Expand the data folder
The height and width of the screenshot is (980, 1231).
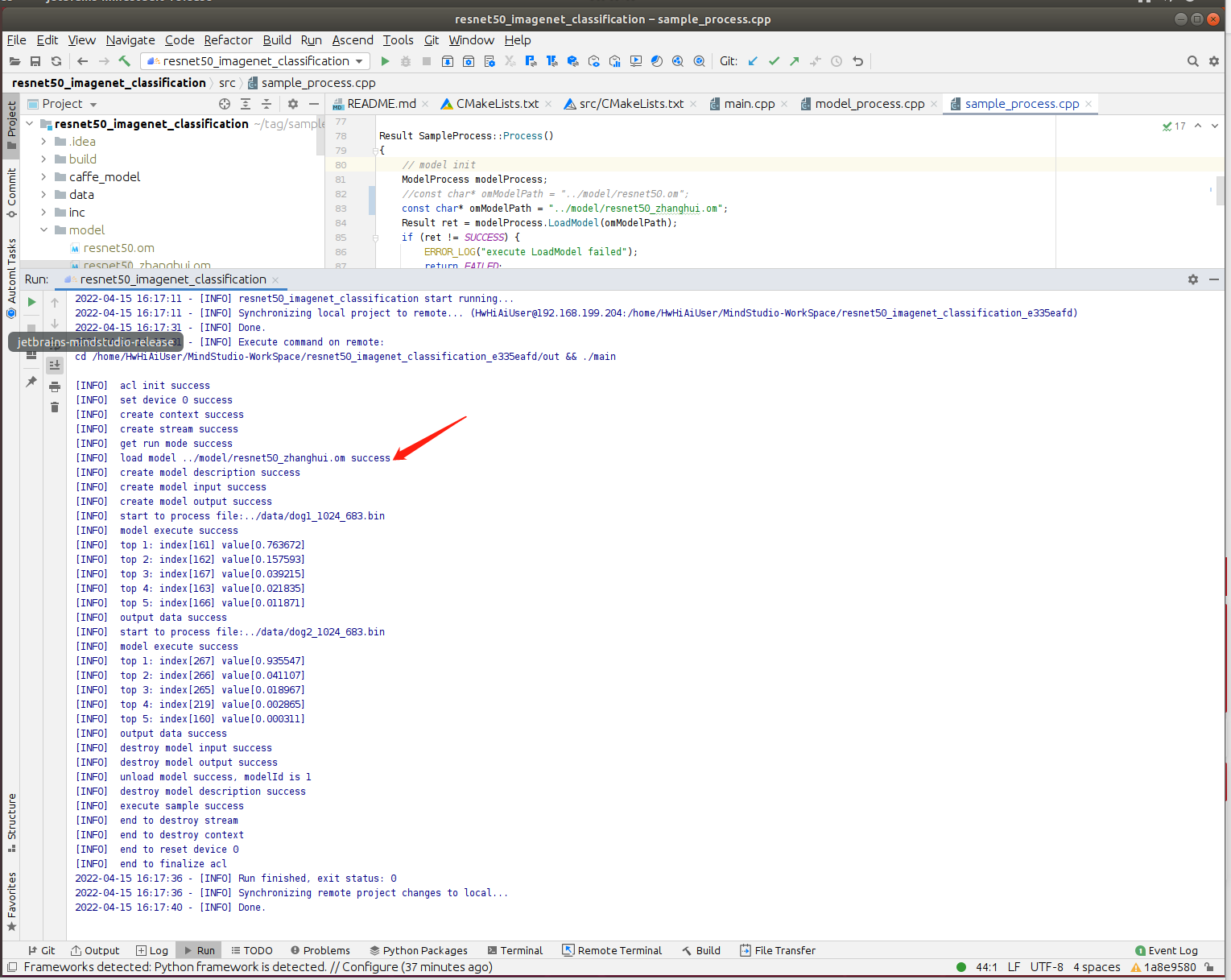[x=43, y=195]
